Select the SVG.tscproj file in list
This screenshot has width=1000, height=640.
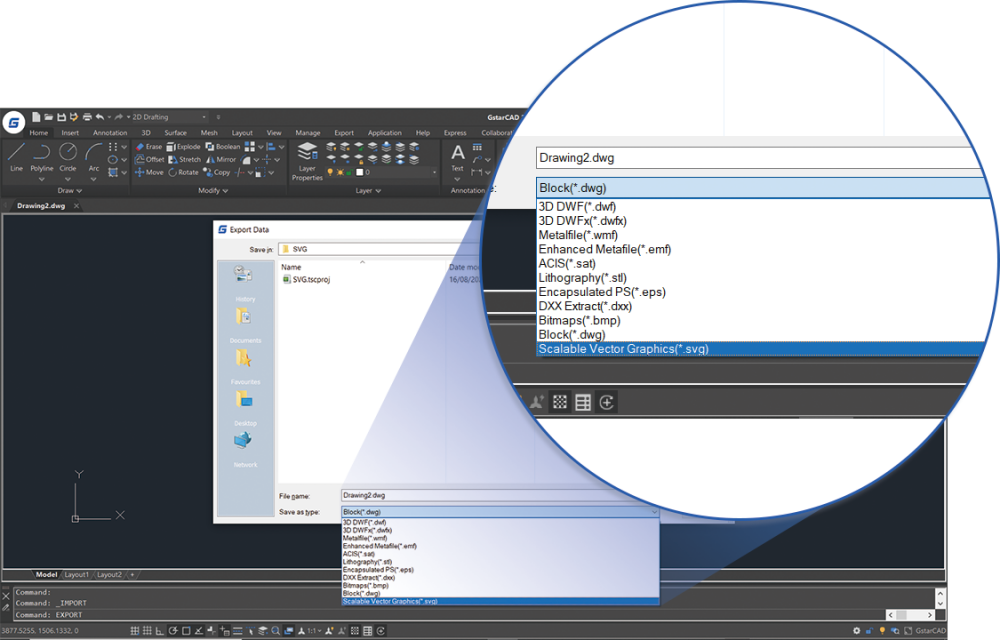pos(306,279)
